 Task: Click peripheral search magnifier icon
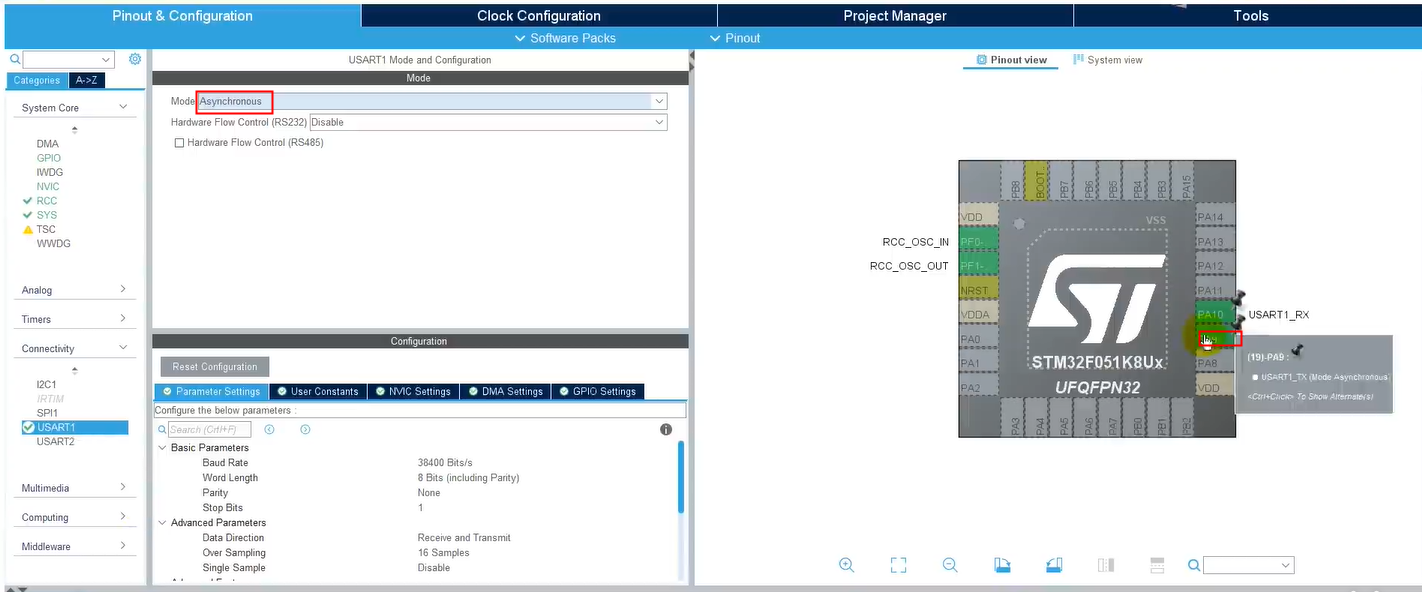[x=15, y=59]
